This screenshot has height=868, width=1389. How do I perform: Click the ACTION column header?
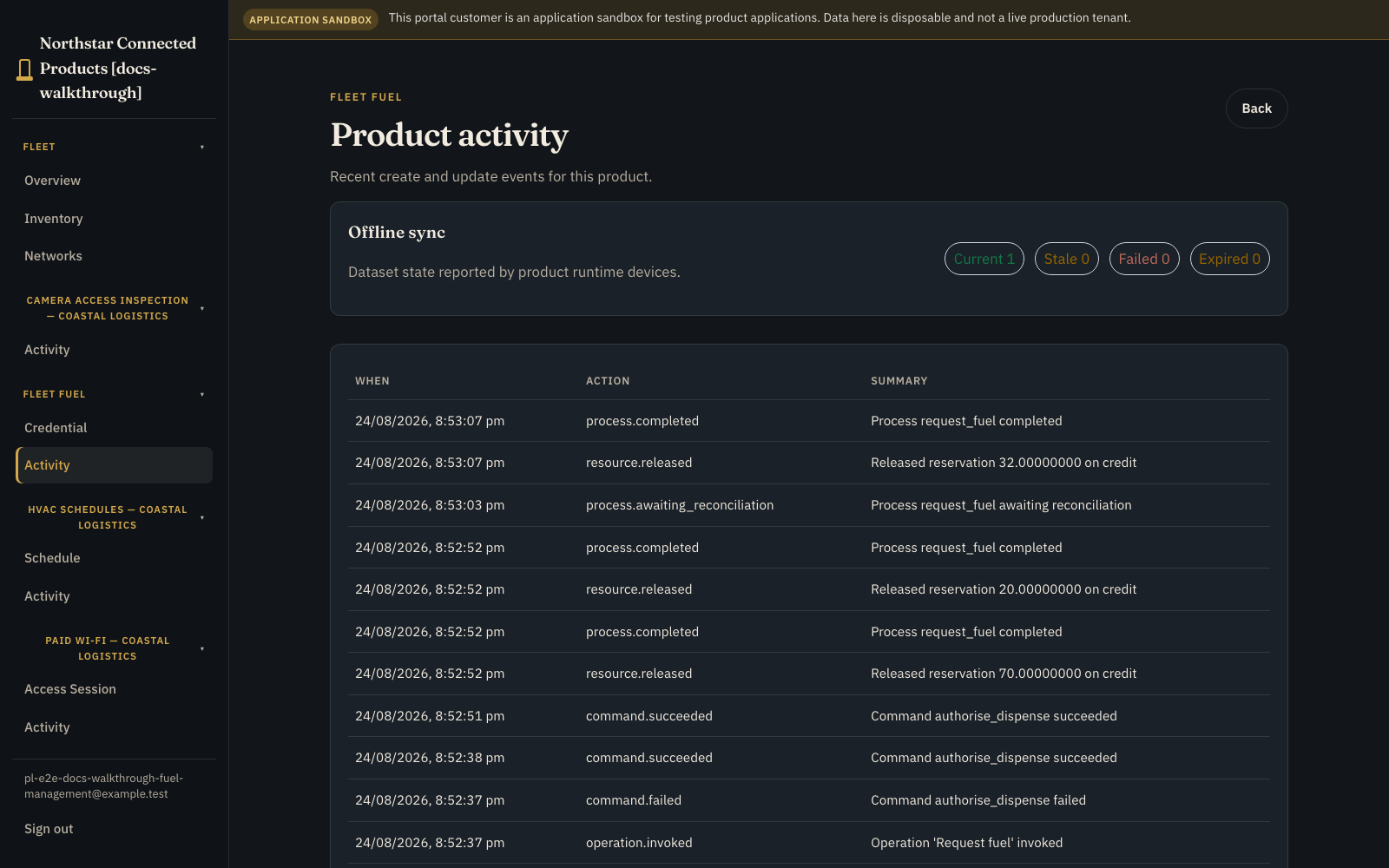point(608,381)
